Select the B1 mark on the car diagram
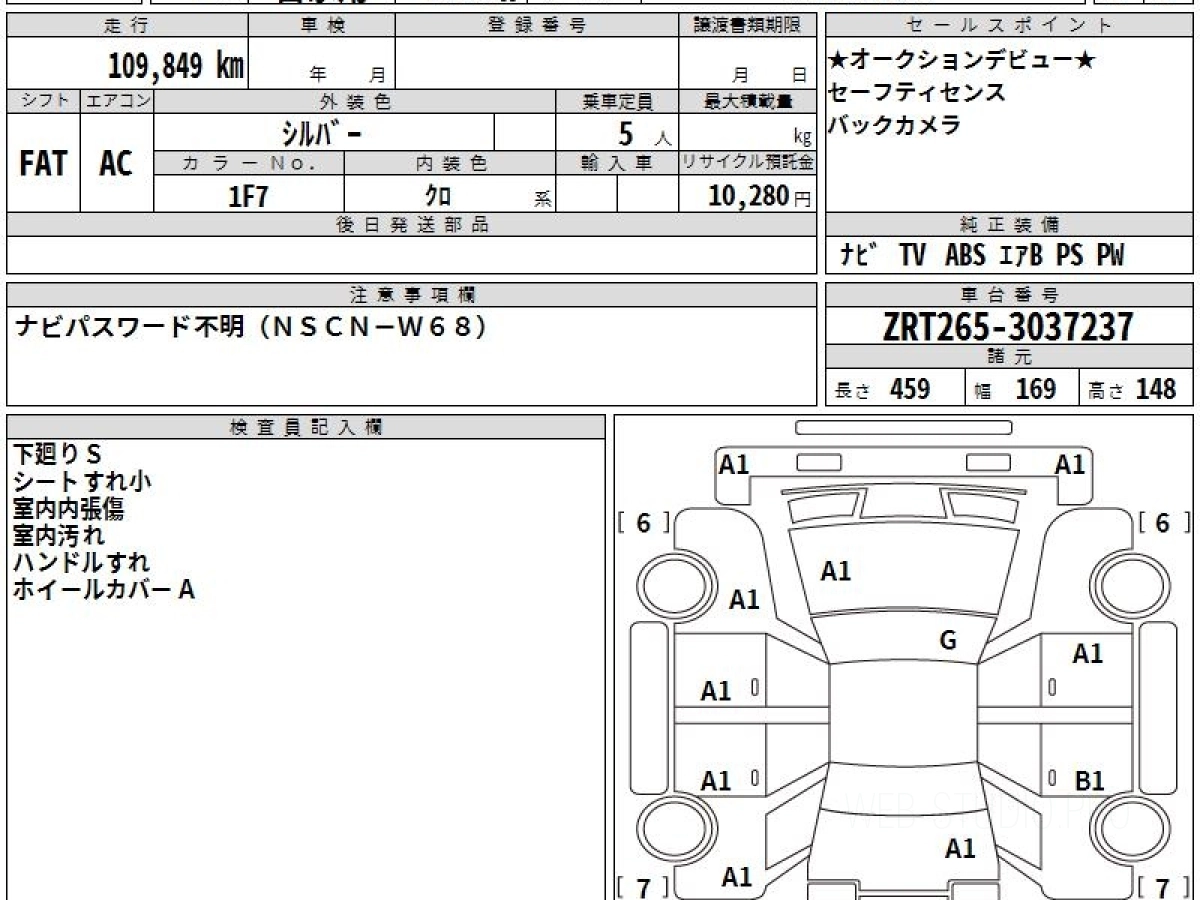 [x=1088, y=781]
